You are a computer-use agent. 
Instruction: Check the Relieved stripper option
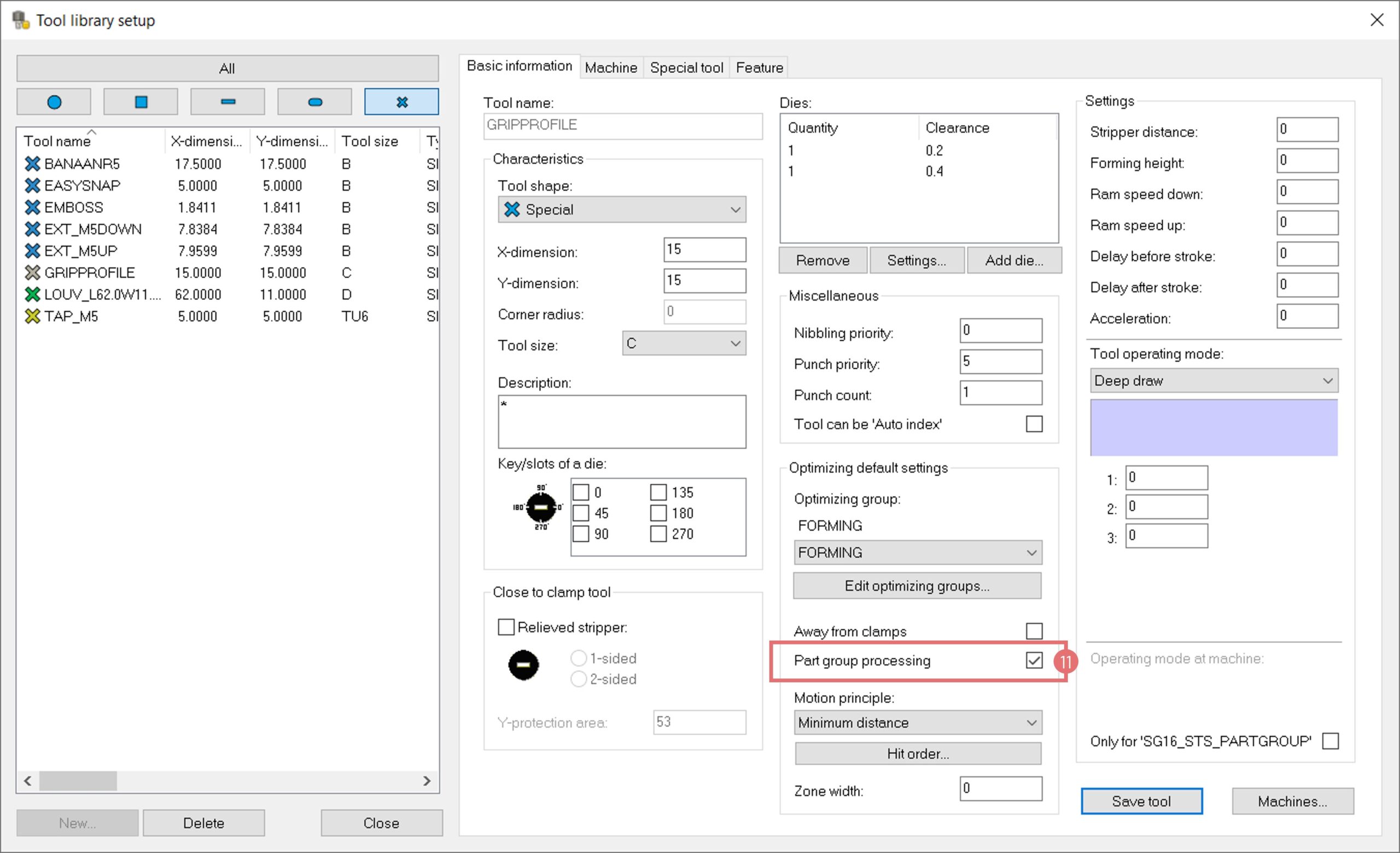[x=506, y=628]
